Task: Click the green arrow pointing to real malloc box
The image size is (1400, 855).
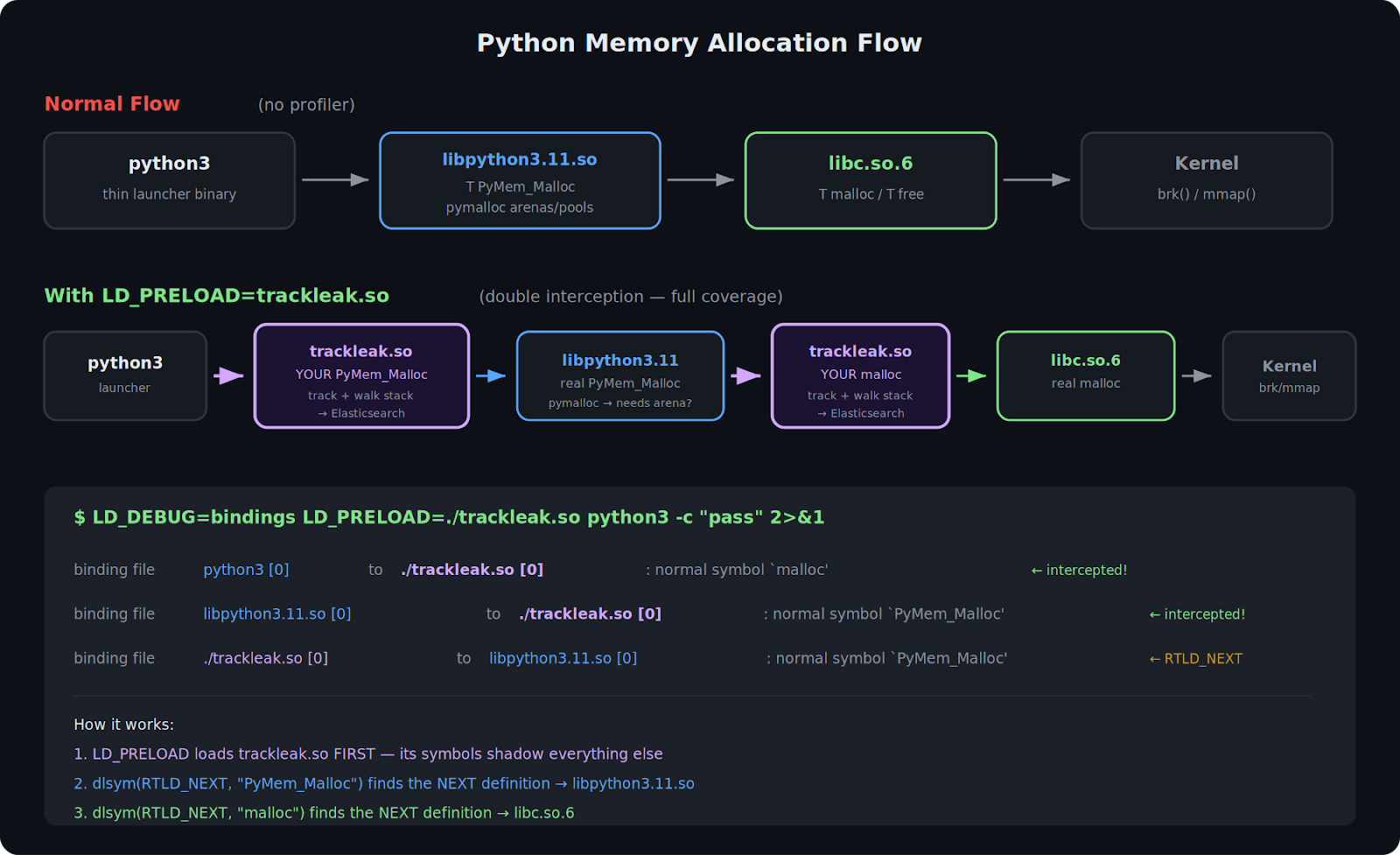Action: click(x=971, y=376)
